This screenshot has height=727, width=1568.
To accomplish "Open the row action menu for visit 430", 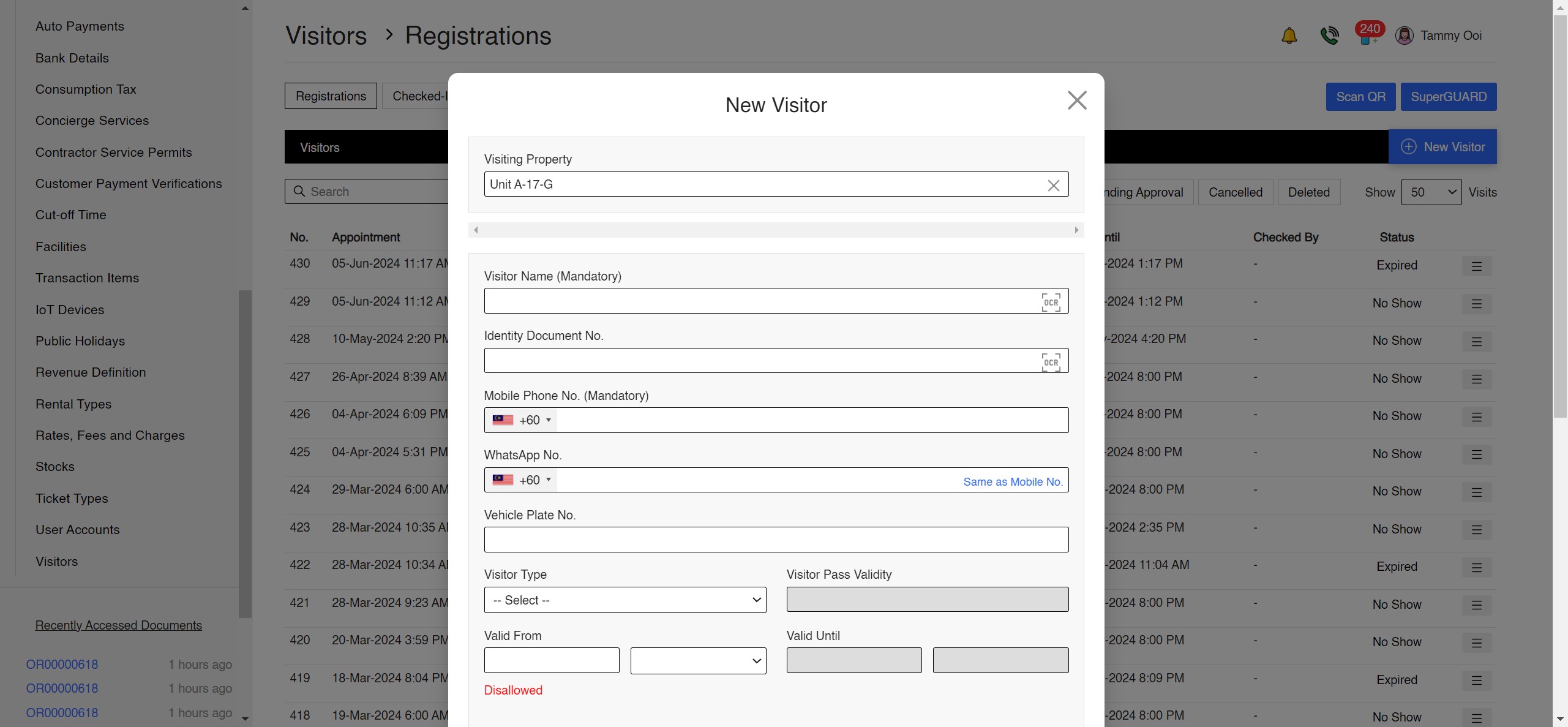I will tap(1477, 266).
